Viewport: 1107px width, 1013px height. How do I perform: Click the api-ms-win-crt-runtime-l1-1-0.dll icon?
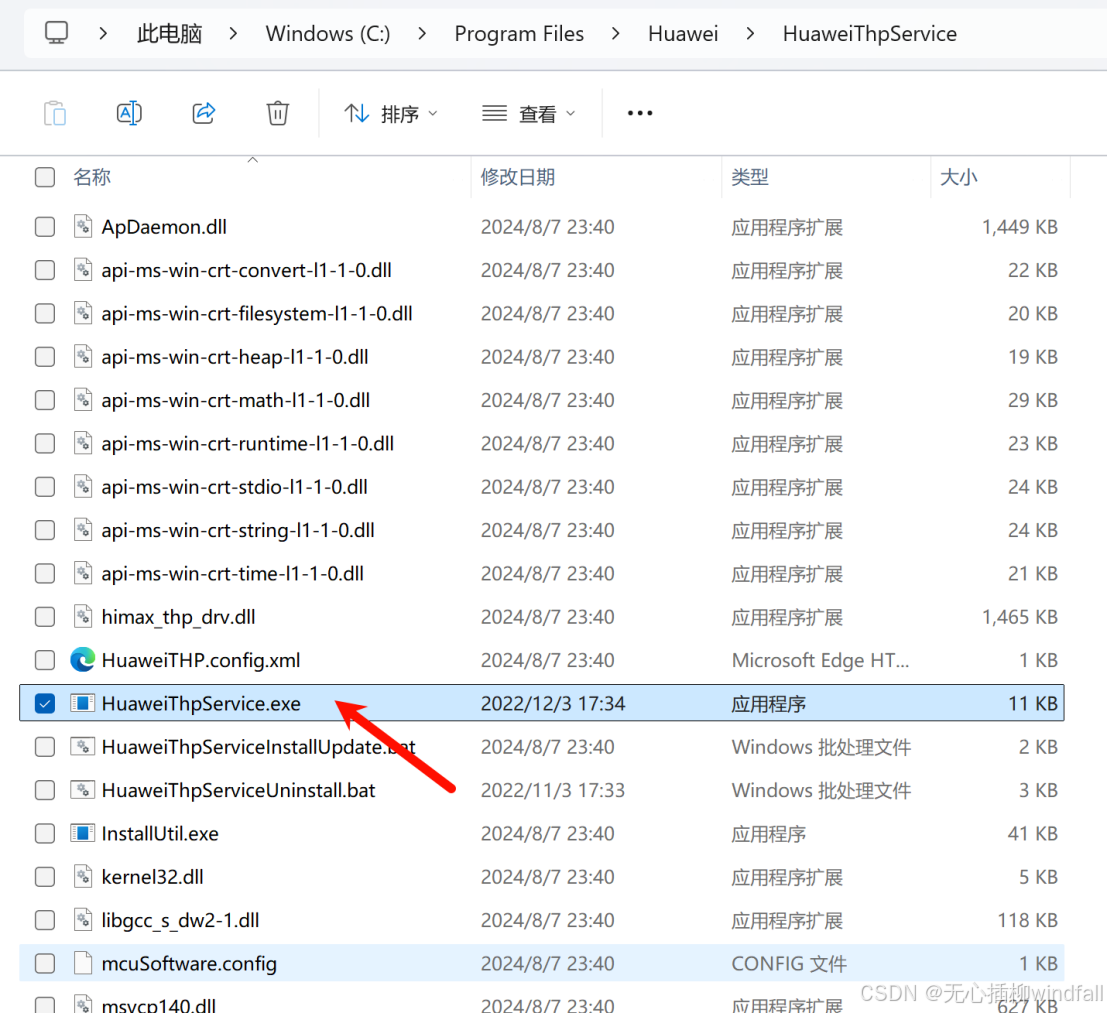coord(83,443)
